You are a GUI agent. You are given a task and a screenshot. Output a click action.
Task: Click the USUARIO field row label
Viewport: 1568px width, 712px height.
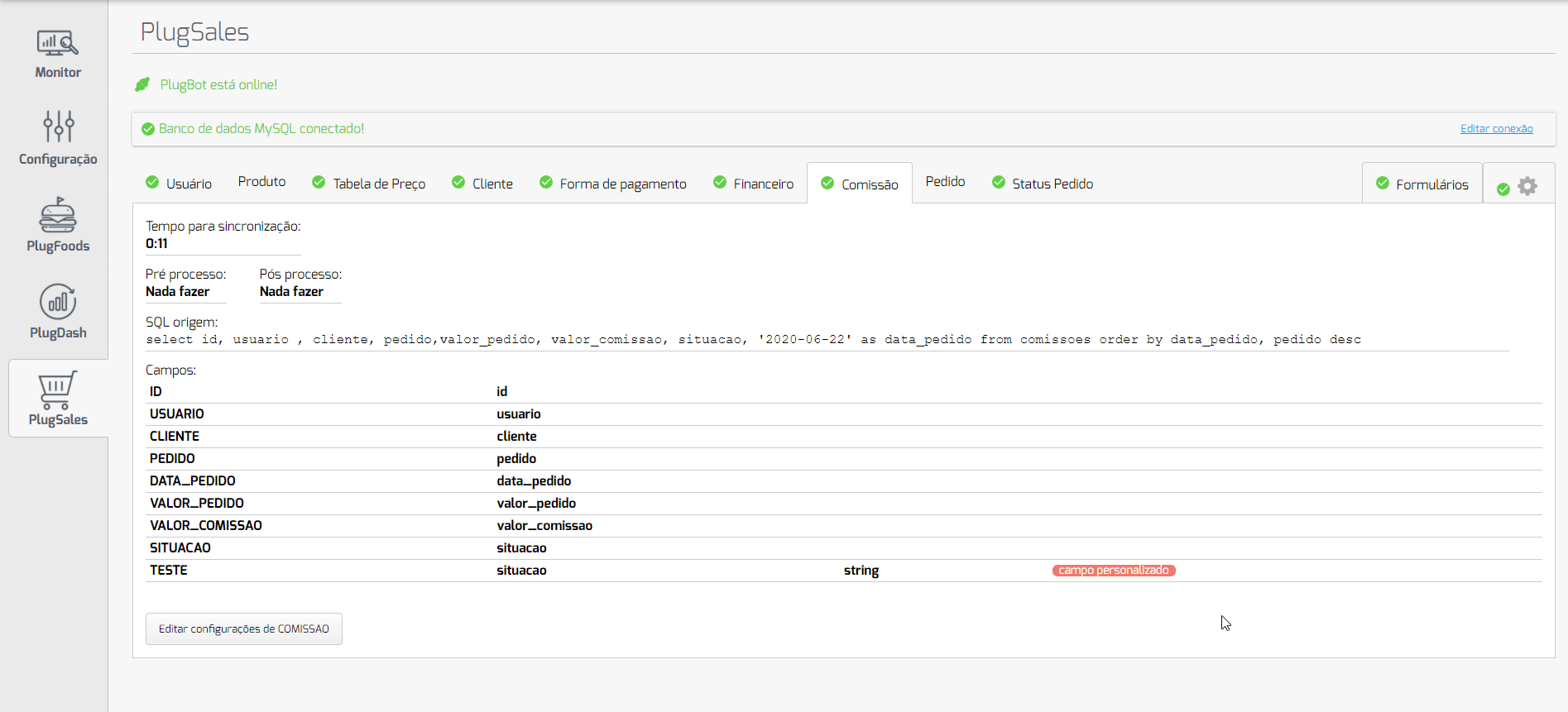(177, 414)
